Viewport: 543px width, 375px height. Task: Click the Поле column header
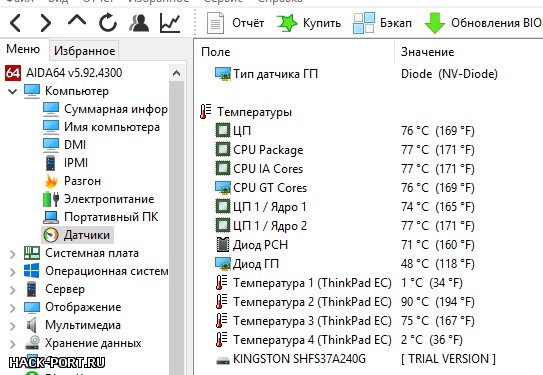point(215,52)
